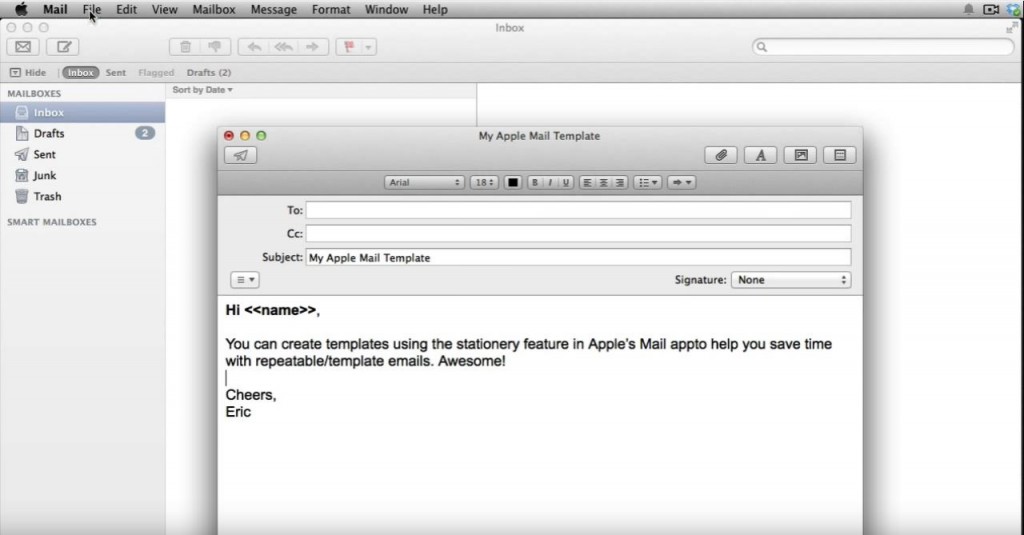The image size is (1024, 535).
Task: Select Junk in Mailboxes sidebar
Action: tap(82, 175)
